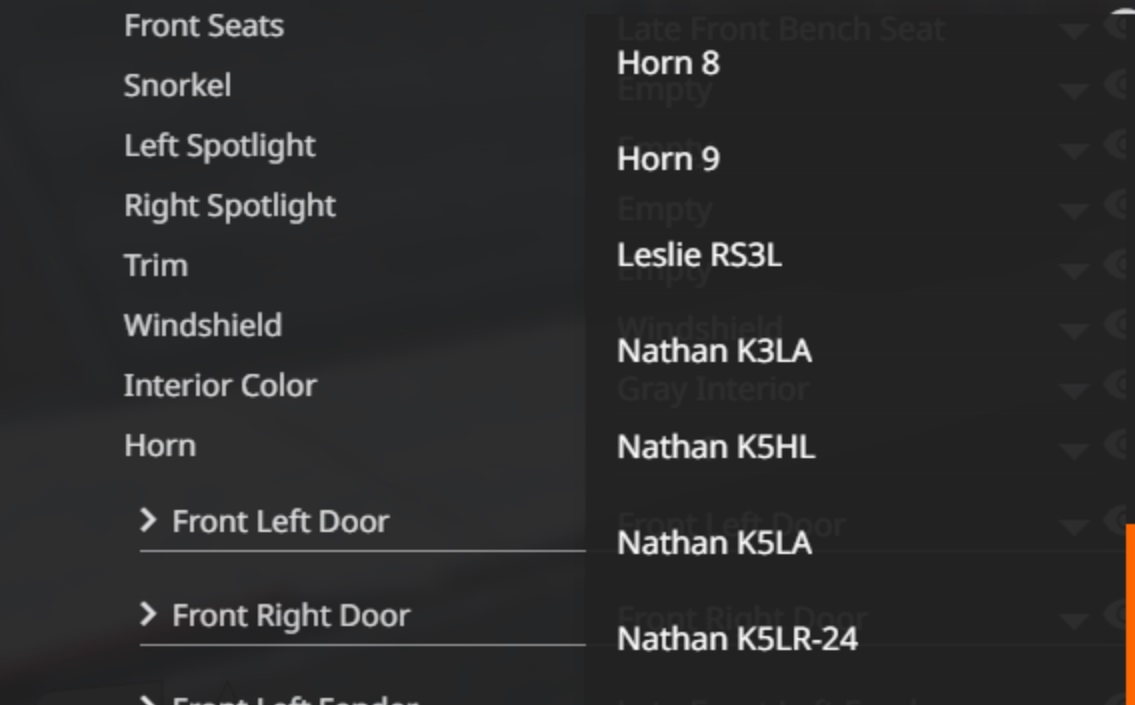Viewport: 1135px width, 705px height.
Task: Select the Nathan K5LA entry
Action: 714,543
